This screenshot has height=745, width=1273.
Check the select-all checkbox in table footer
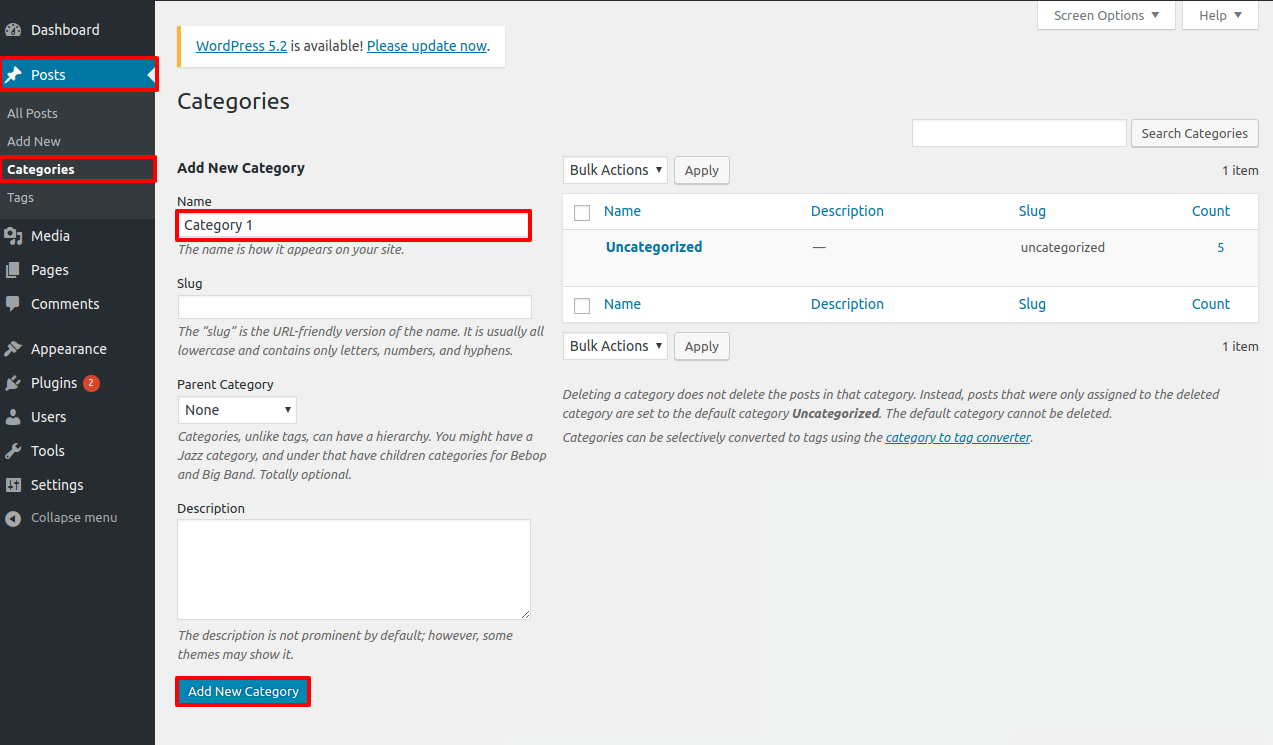[582, 305]
